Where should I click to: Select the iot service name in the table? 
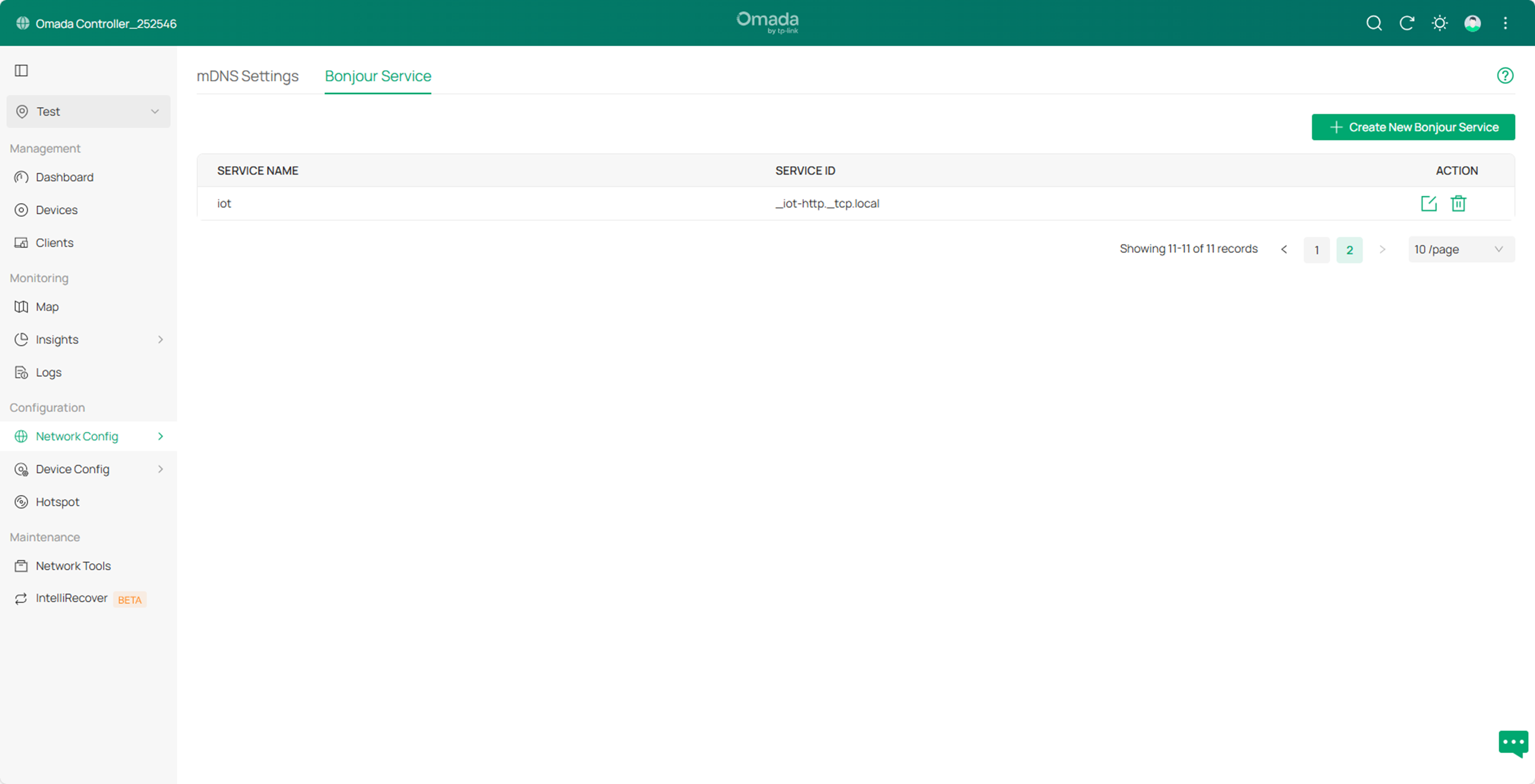click(224, 203)
